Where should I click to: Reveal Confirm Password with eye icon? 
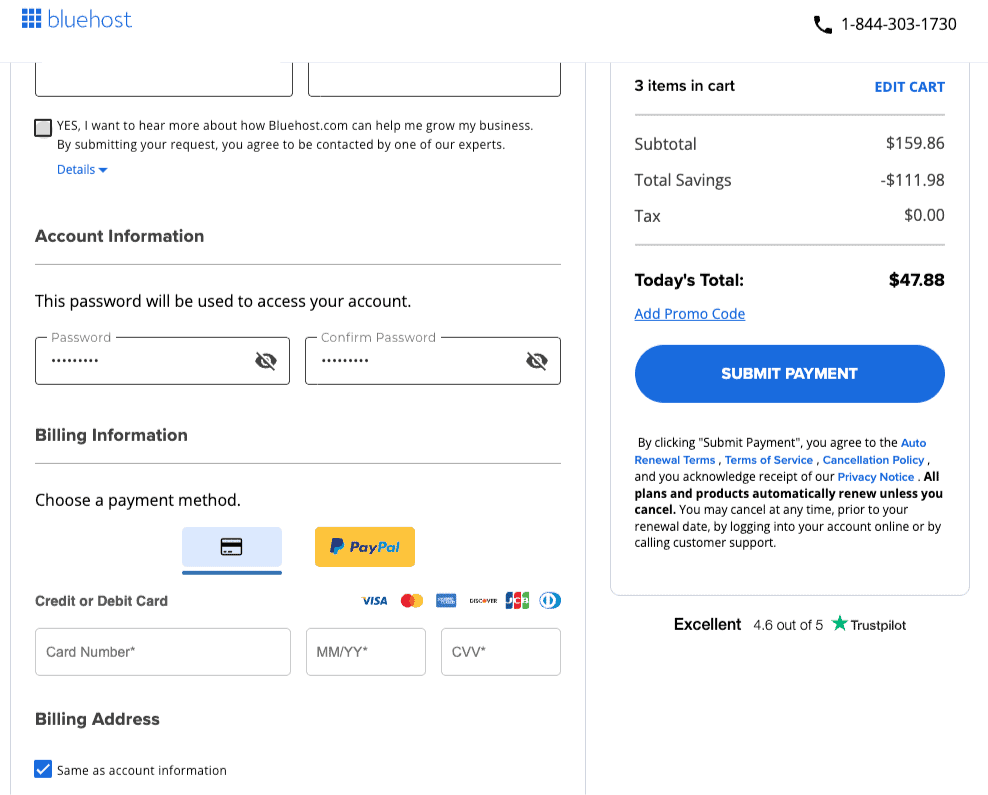(x=536, y=361)
